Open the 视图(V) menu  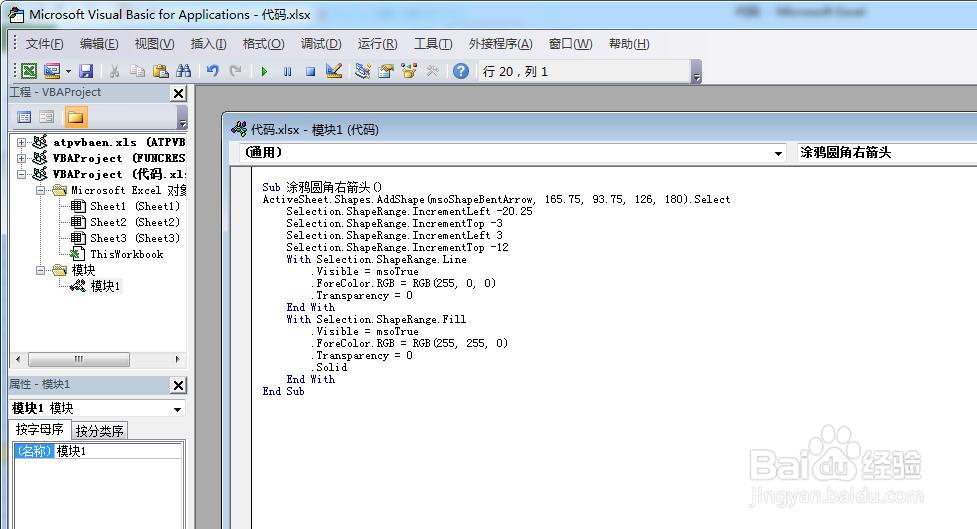click(155, 44)
